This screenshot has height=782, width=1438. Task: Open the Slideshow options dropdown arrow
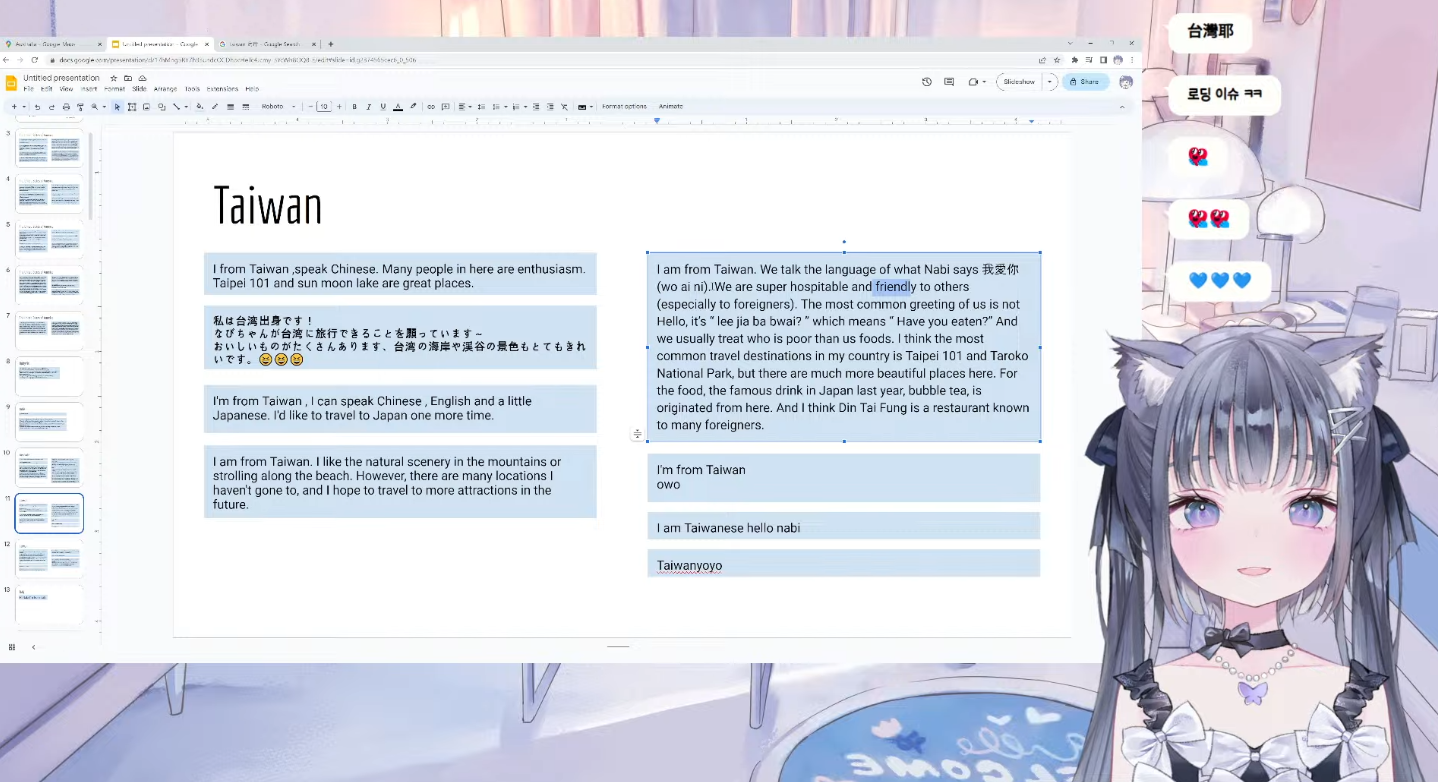(1050, 82)
